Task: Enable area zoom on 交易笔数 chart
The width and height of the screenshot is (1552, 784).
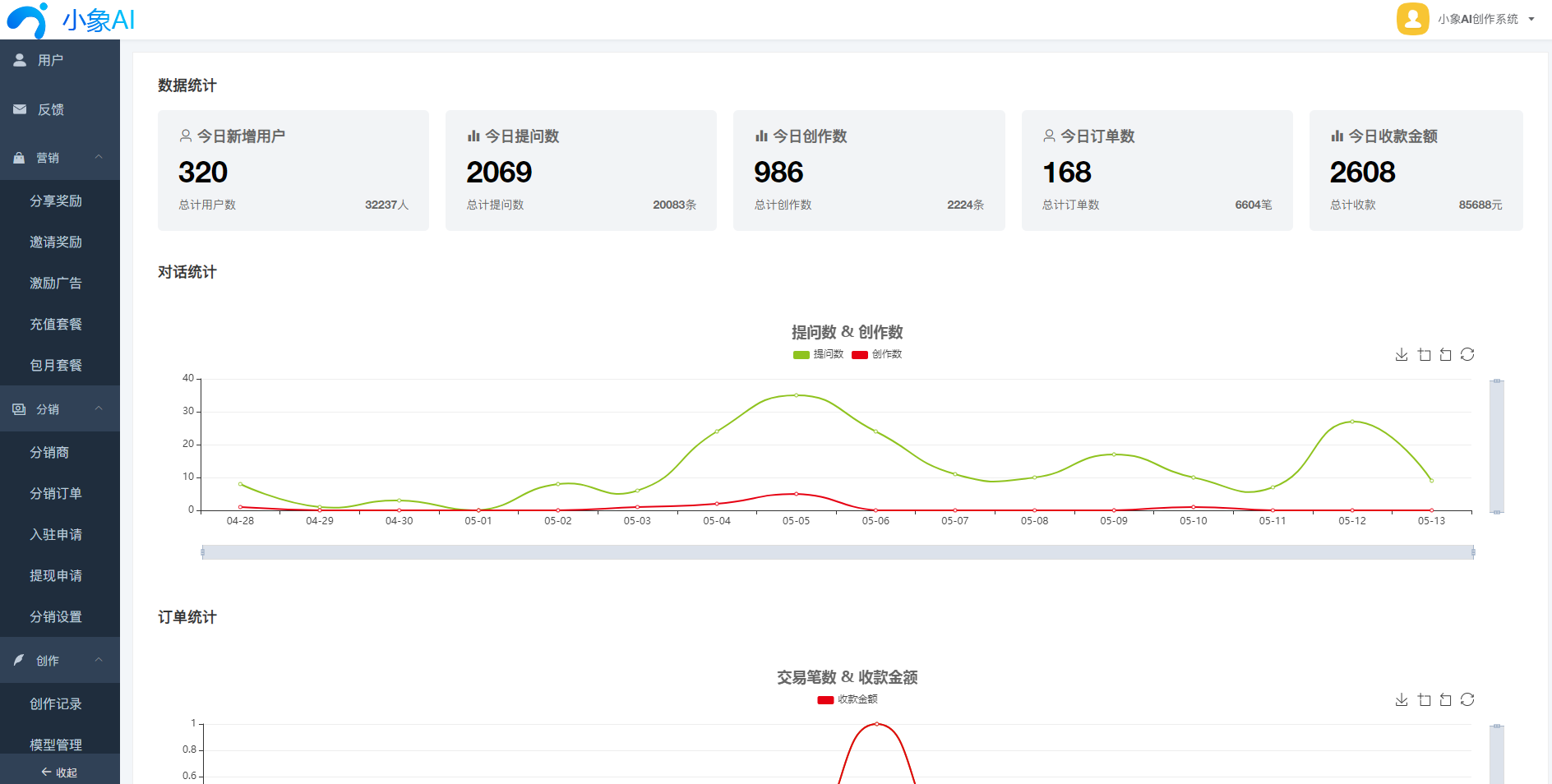Action: 1424,699
